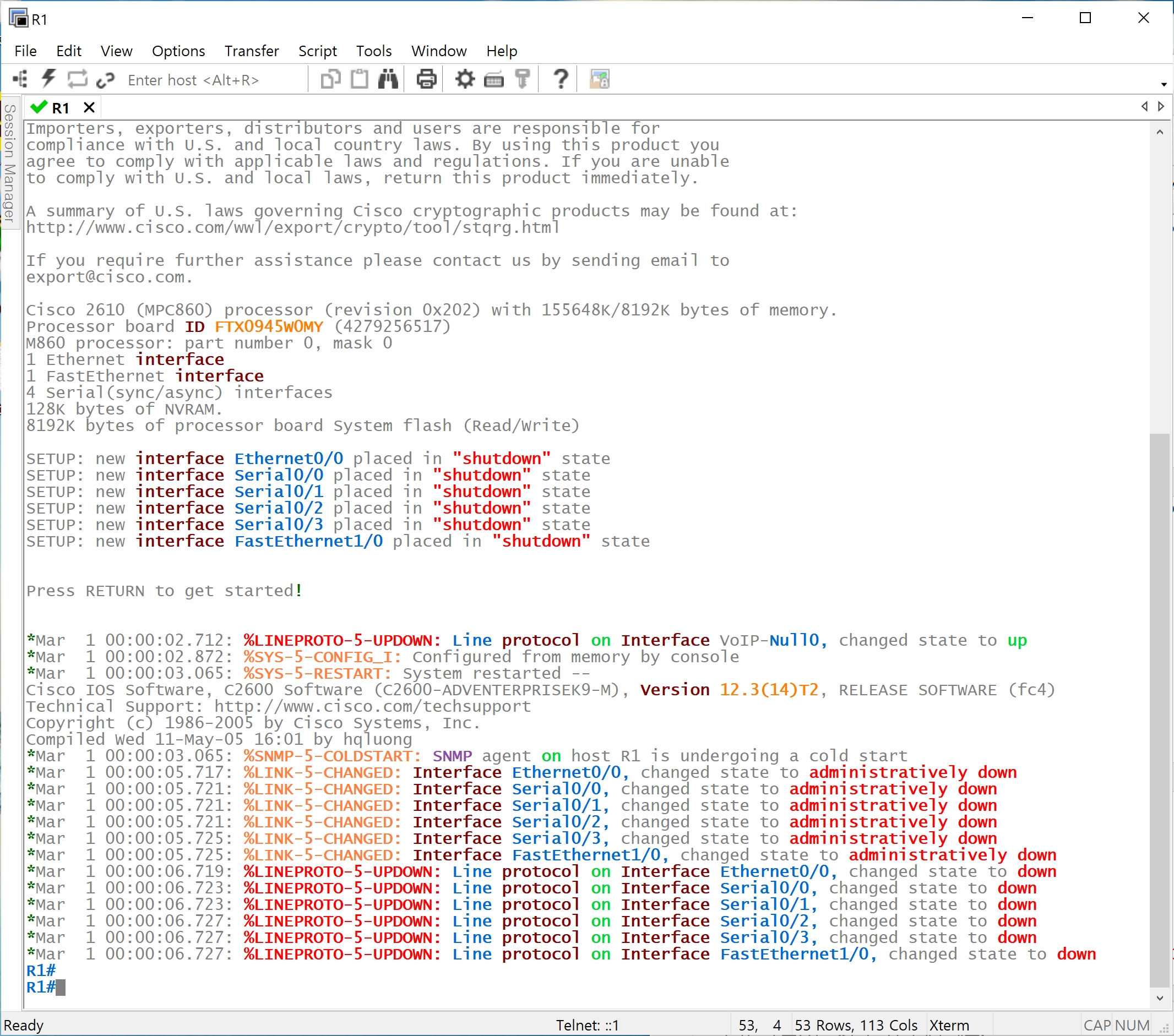Open Session Options gear icon
The image size is (1174, 1036).
tap(465, 79)
